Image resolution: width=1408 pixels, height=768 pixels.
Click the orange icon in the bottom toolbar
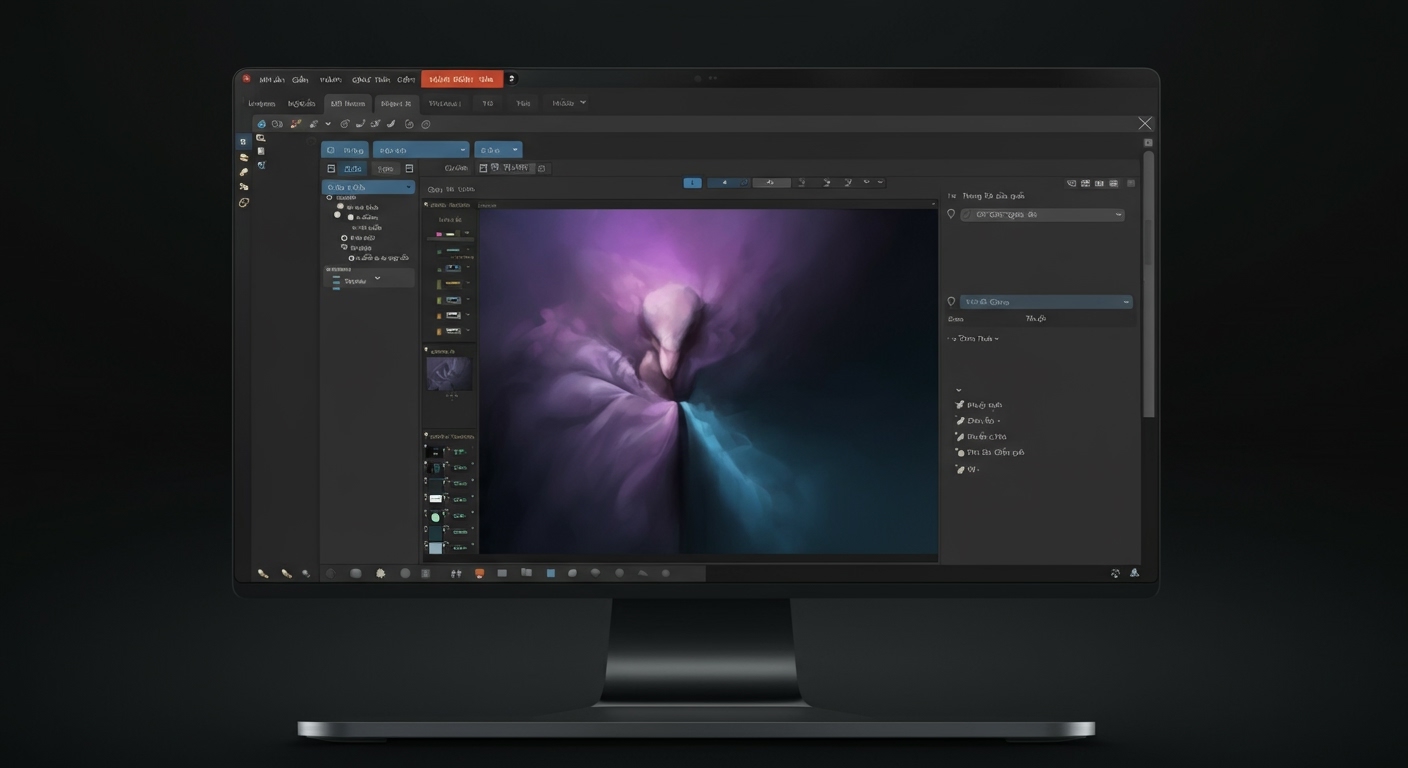click(x=479, y=573)
